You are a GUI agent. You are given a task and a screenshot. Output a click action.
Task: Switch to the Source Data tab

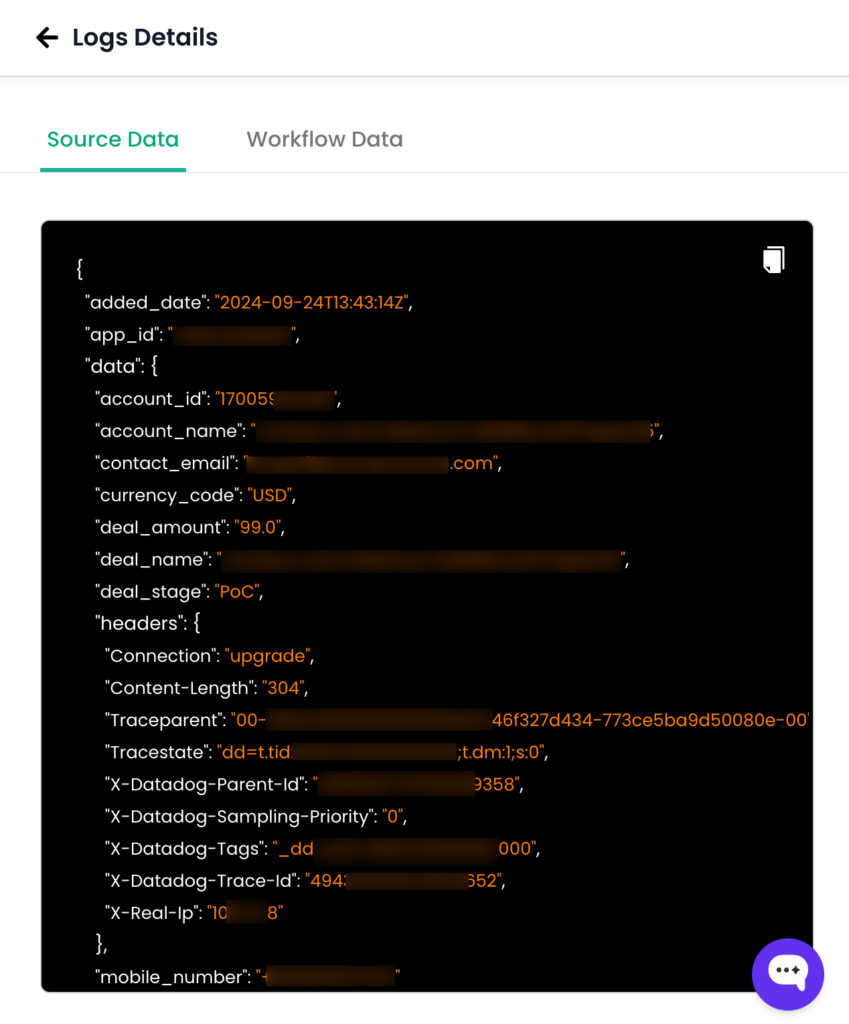[x=113, y=140]
